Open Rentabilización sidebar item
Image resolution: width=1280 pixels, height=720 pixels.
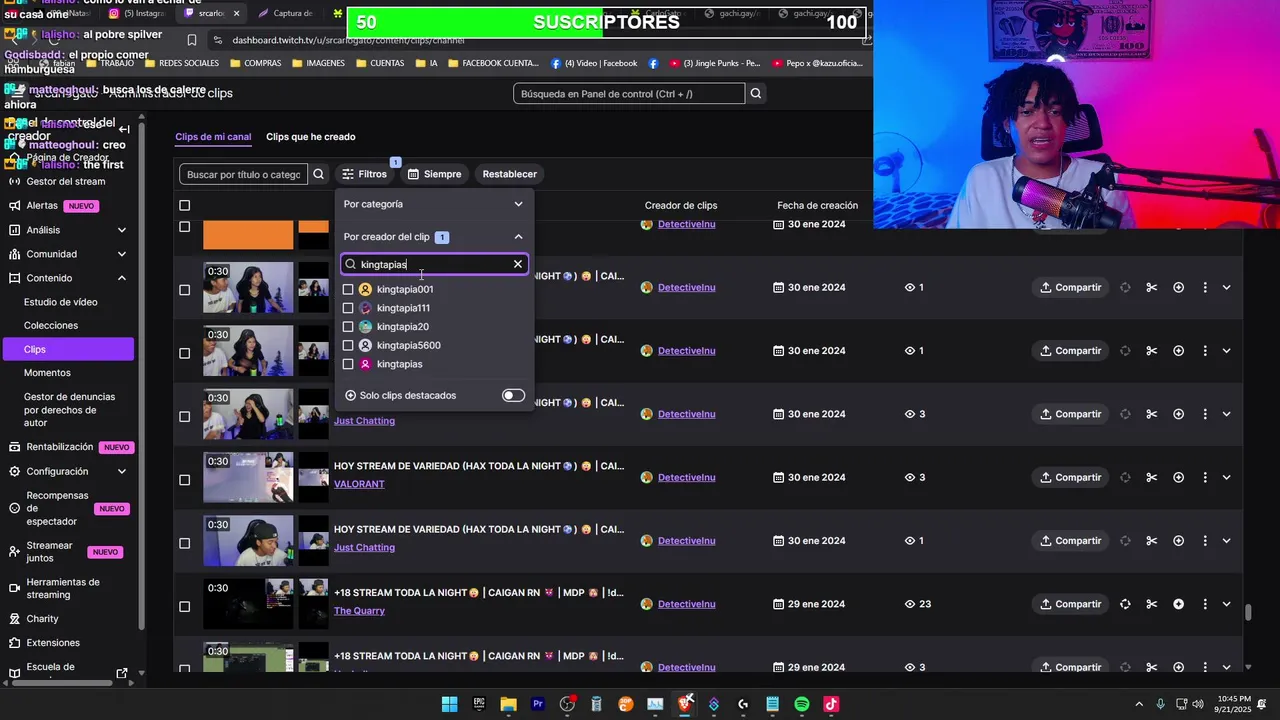click(59, 447)
